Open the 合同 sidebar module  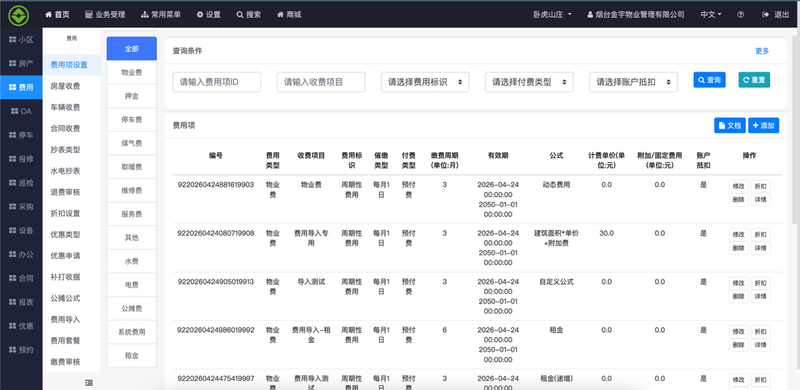(x=21, y=278)
